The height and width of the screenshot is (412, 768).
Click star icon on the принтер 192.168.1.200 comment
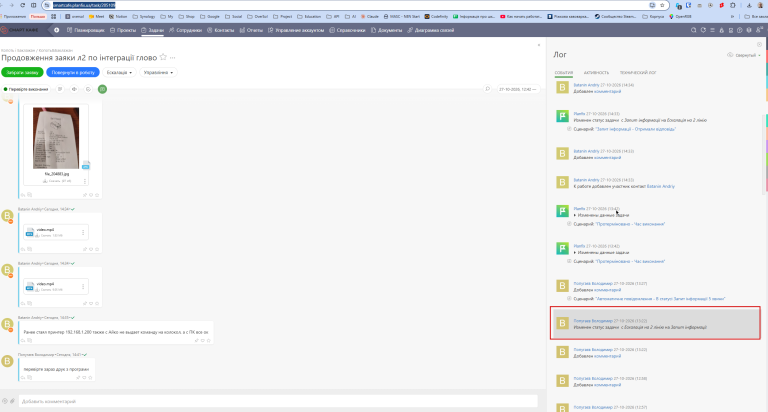209,340
